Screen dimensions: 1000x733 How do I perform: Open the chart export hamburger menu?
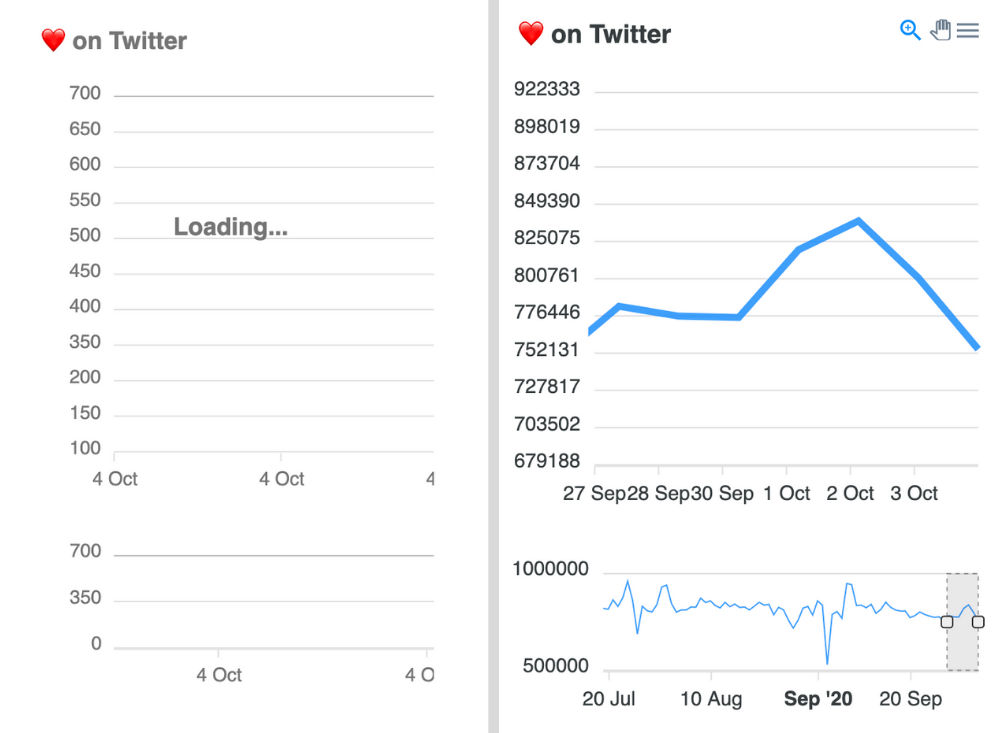click(x=968, y=30)
